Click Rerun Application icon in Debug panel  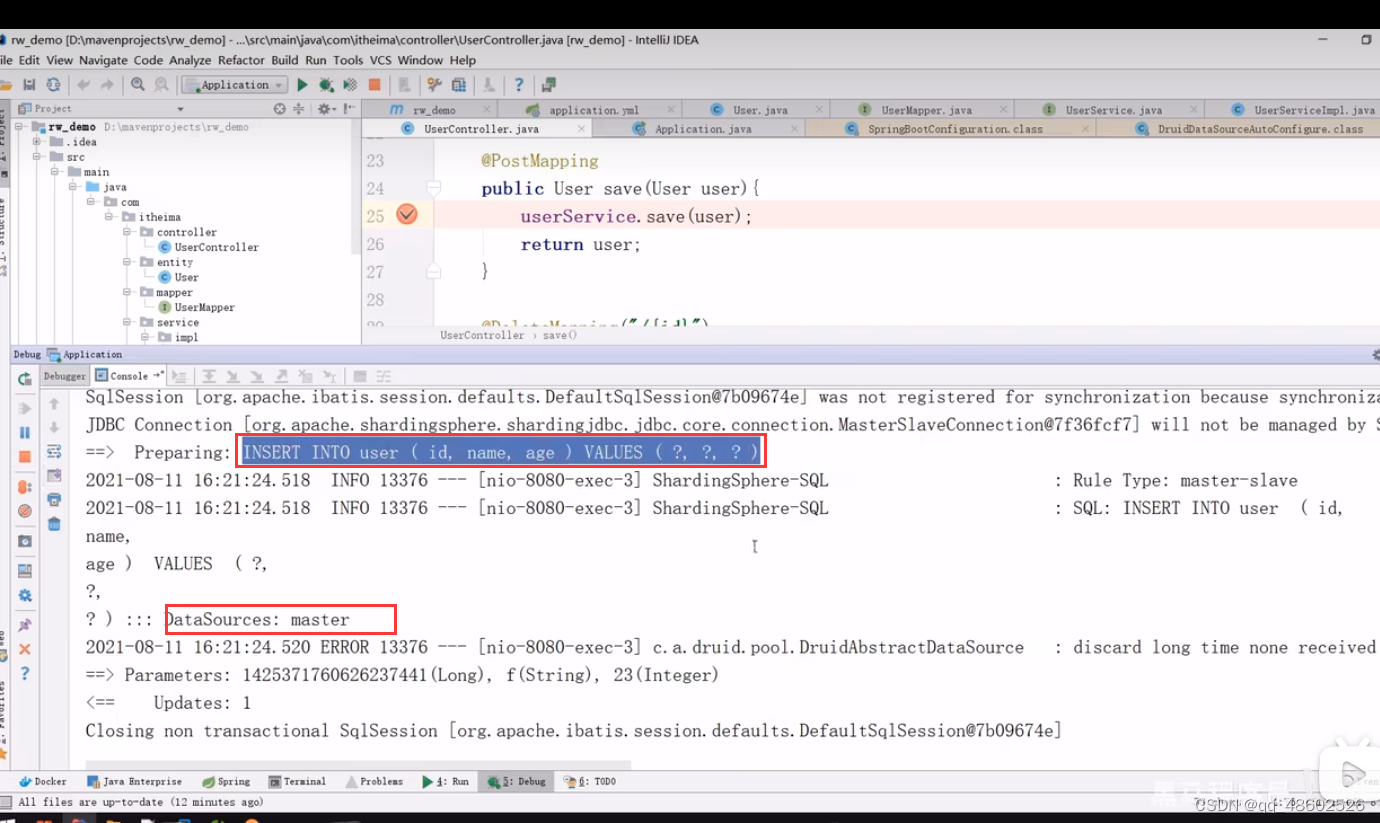coord(25,380)
